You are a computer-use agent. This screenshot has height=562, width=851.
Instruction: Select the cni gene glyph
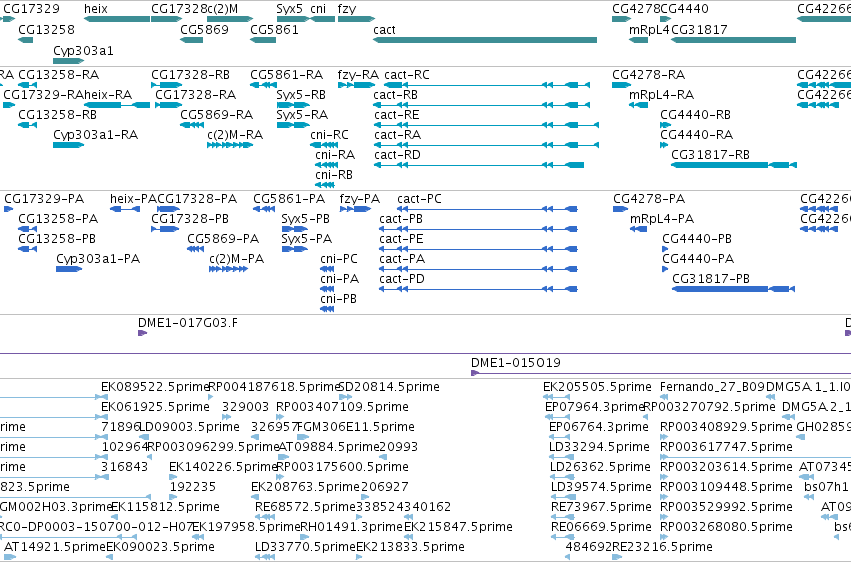(x=322, y=19)
